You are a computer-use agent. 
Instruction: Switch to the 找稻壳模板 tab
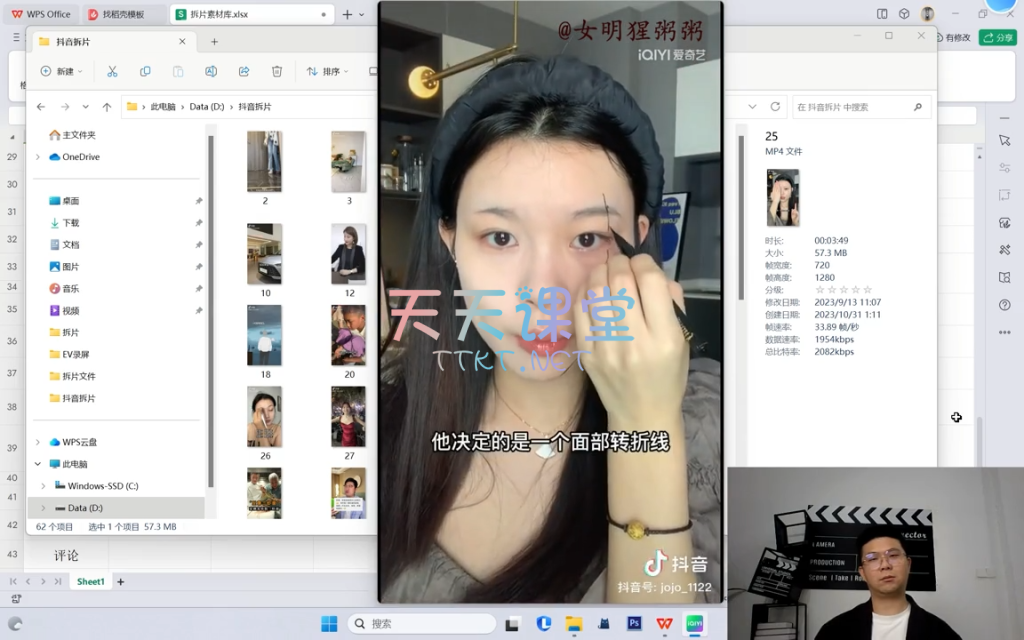pos(117,14)
